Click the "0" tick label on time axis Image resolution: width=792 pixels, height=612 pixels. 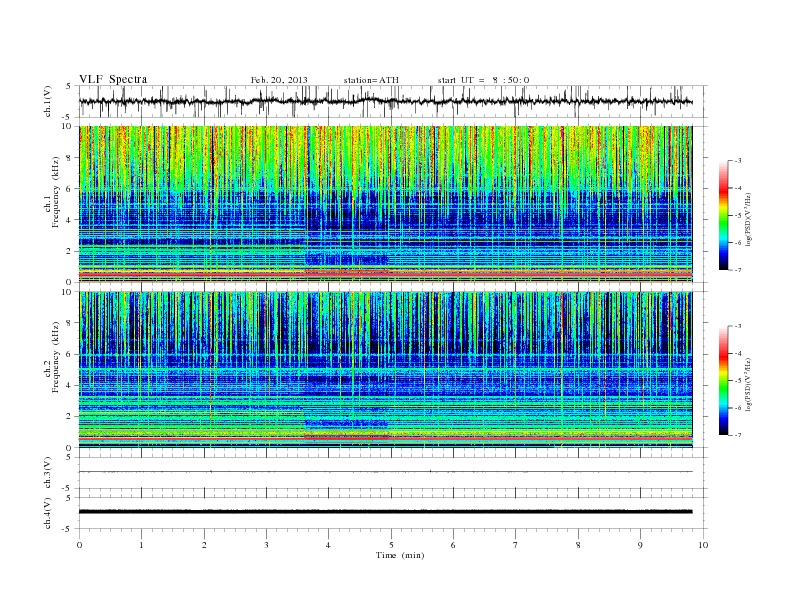point(79,545)
